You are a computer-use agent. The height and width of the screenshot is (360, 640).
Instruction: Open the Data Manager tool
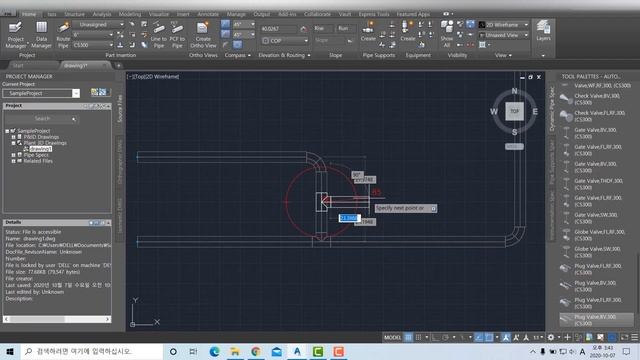[x=41, y=35]
